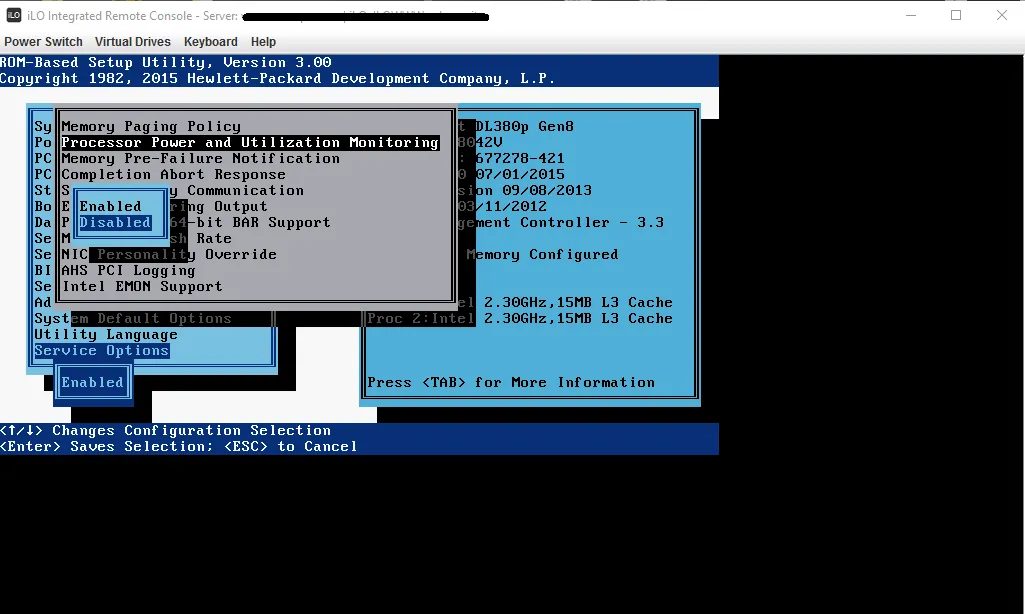
Task: Select Processor Power and Utilization Monitoring
Action: [250, 142]
